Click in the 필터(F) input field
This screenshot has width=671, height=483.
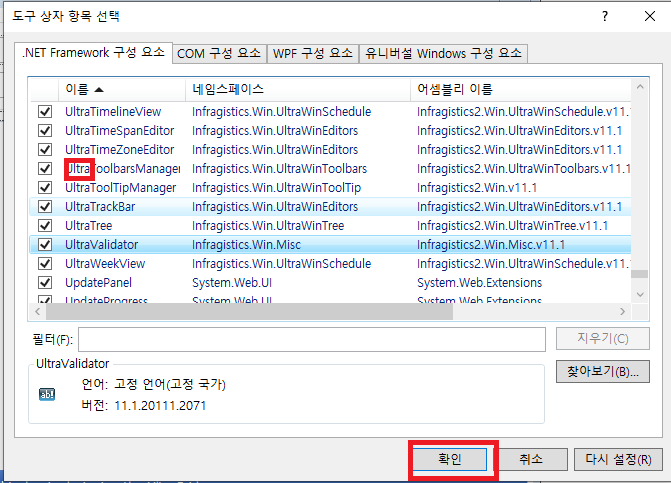click(312, 340)
